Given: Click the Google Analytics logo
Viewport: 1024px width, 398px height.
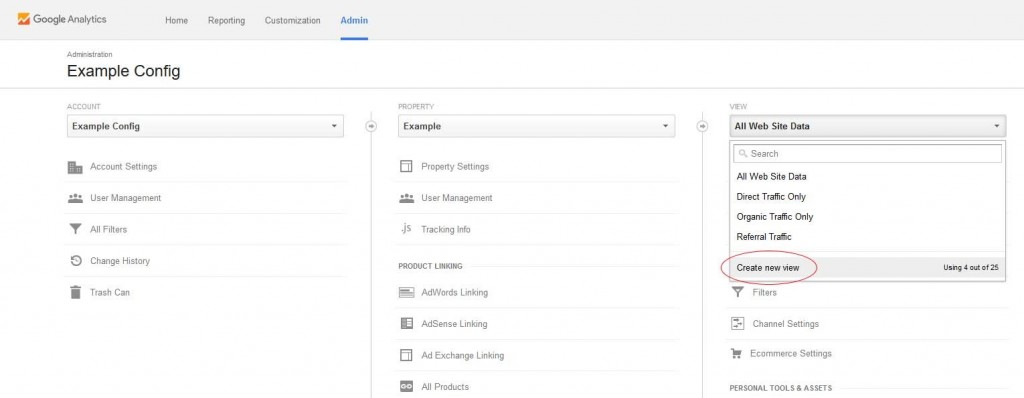Looking at the screenshot, I should coord(62,20).
